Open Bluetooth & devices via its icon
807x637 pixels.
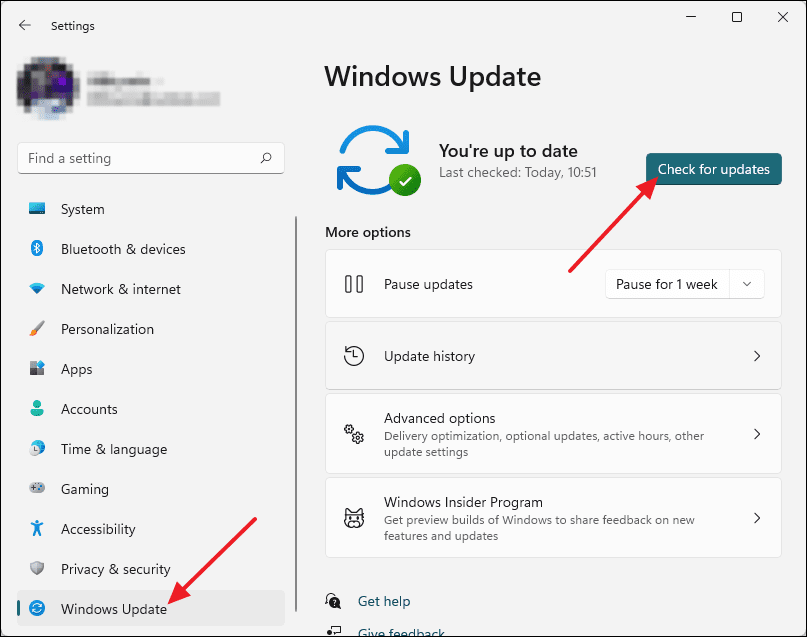point(38,249)
